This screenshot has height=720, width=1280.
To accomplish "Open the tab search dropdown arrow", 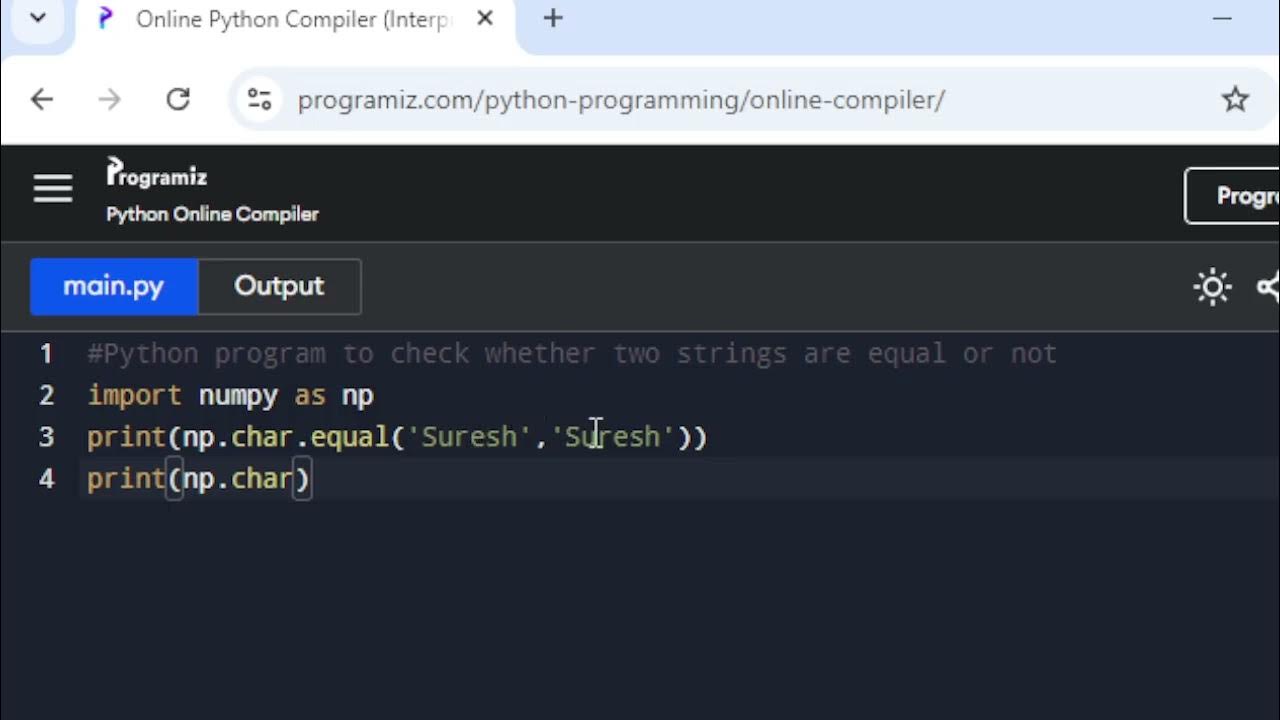I will (38, 18).
